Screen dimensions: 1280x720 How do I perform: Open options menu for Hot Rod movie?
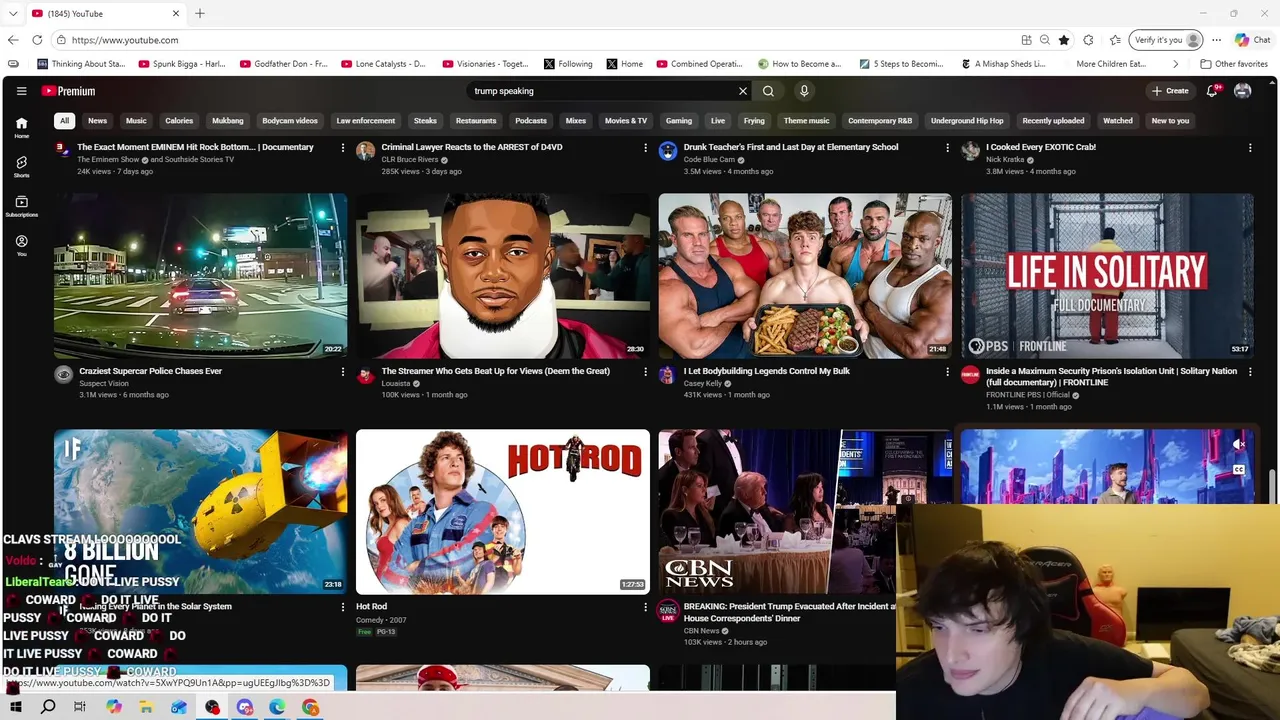645,607
